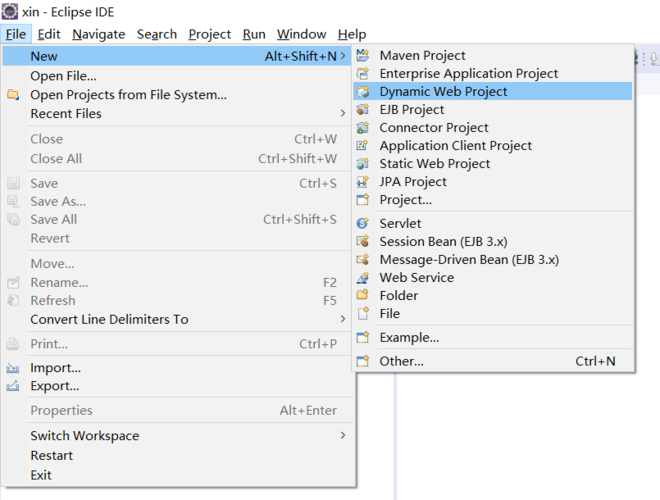Click the JPA Project icon
This screenshot has width=660, height=500.
point(362,182)
